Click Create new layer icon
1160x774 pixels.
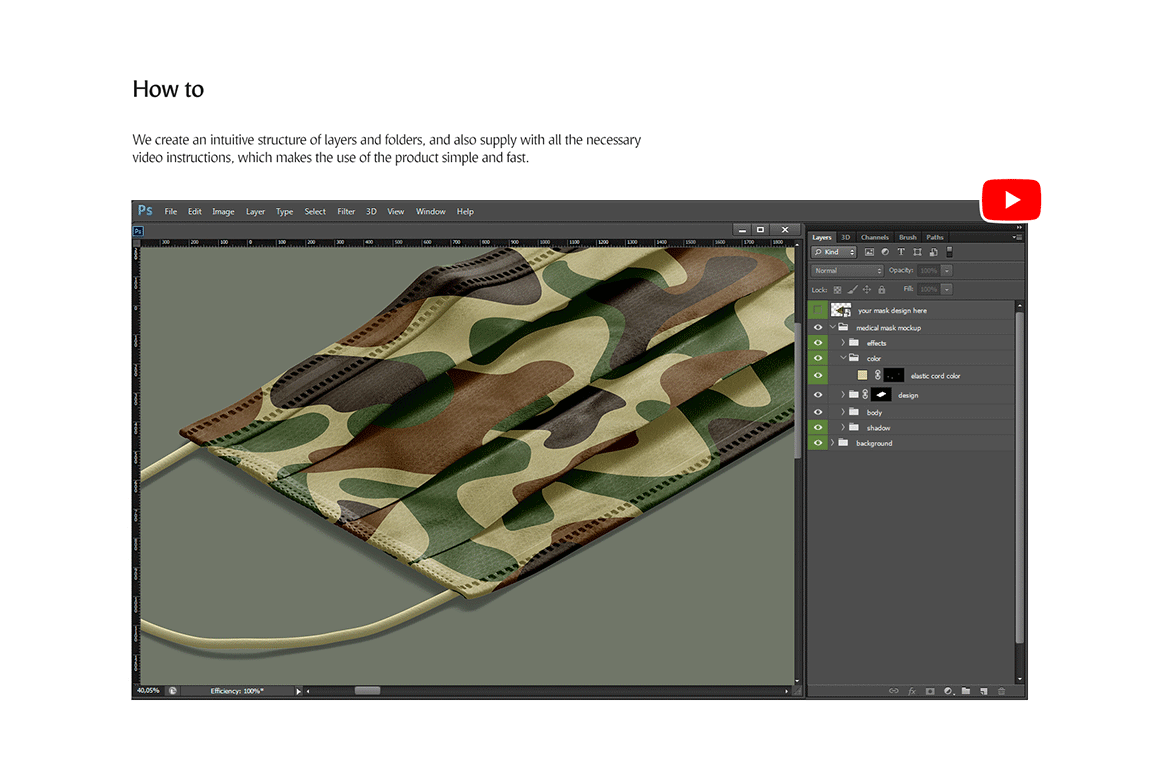point(984,691)
